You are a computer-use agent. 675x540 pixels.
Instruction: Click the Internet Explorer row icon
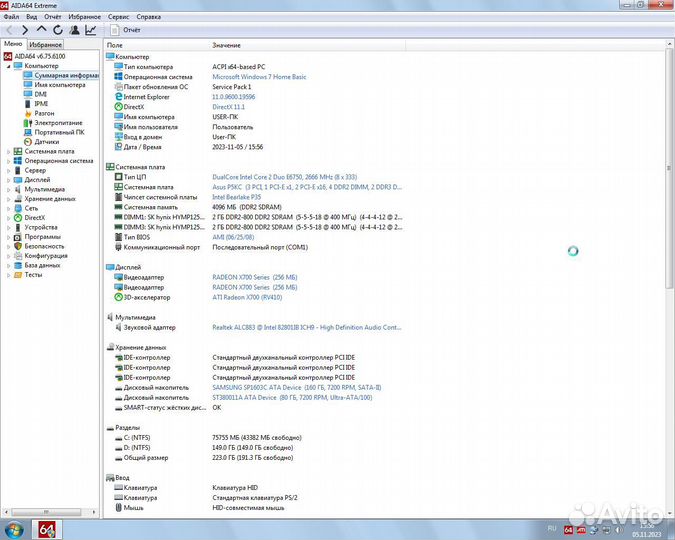click(118, 97)
